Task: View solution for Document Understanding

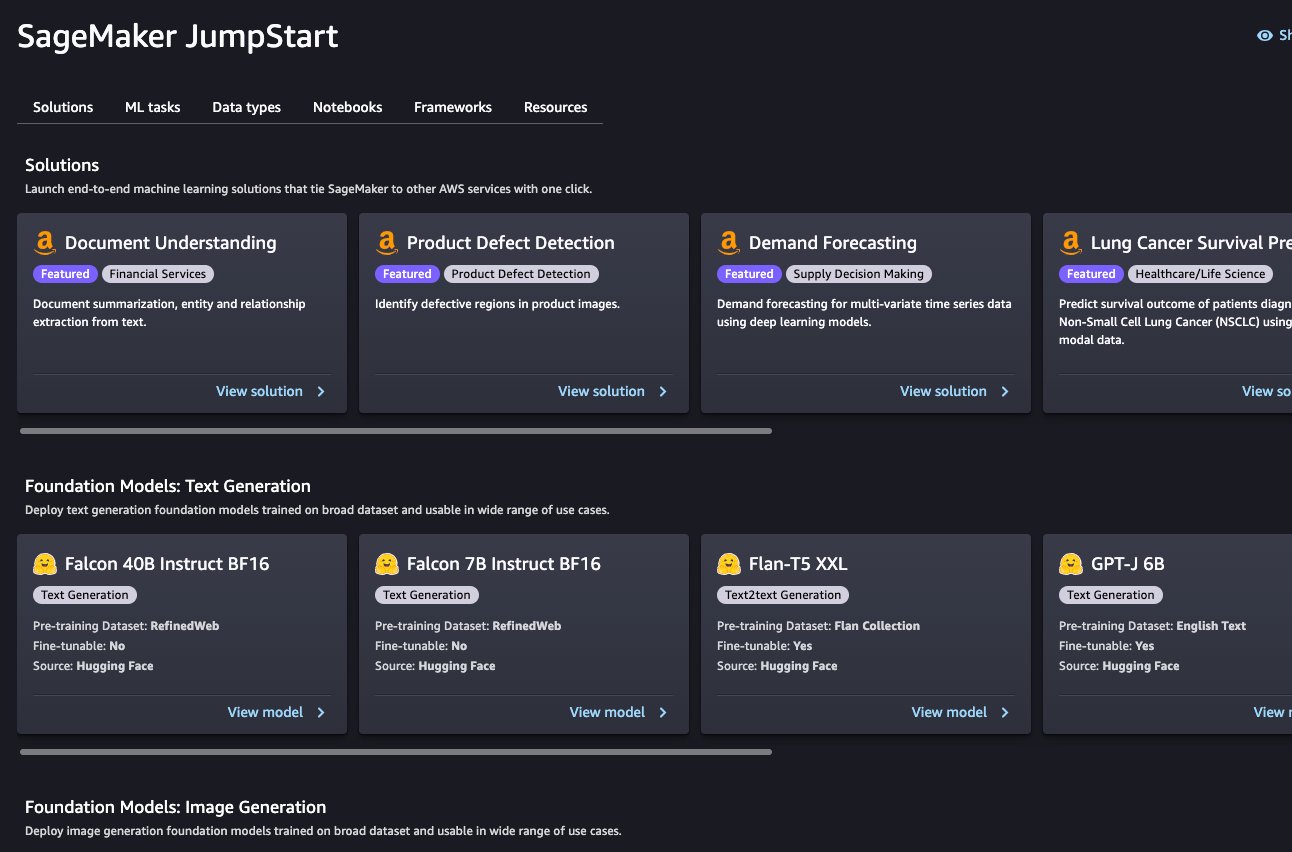Action: (x=259, y=392)
